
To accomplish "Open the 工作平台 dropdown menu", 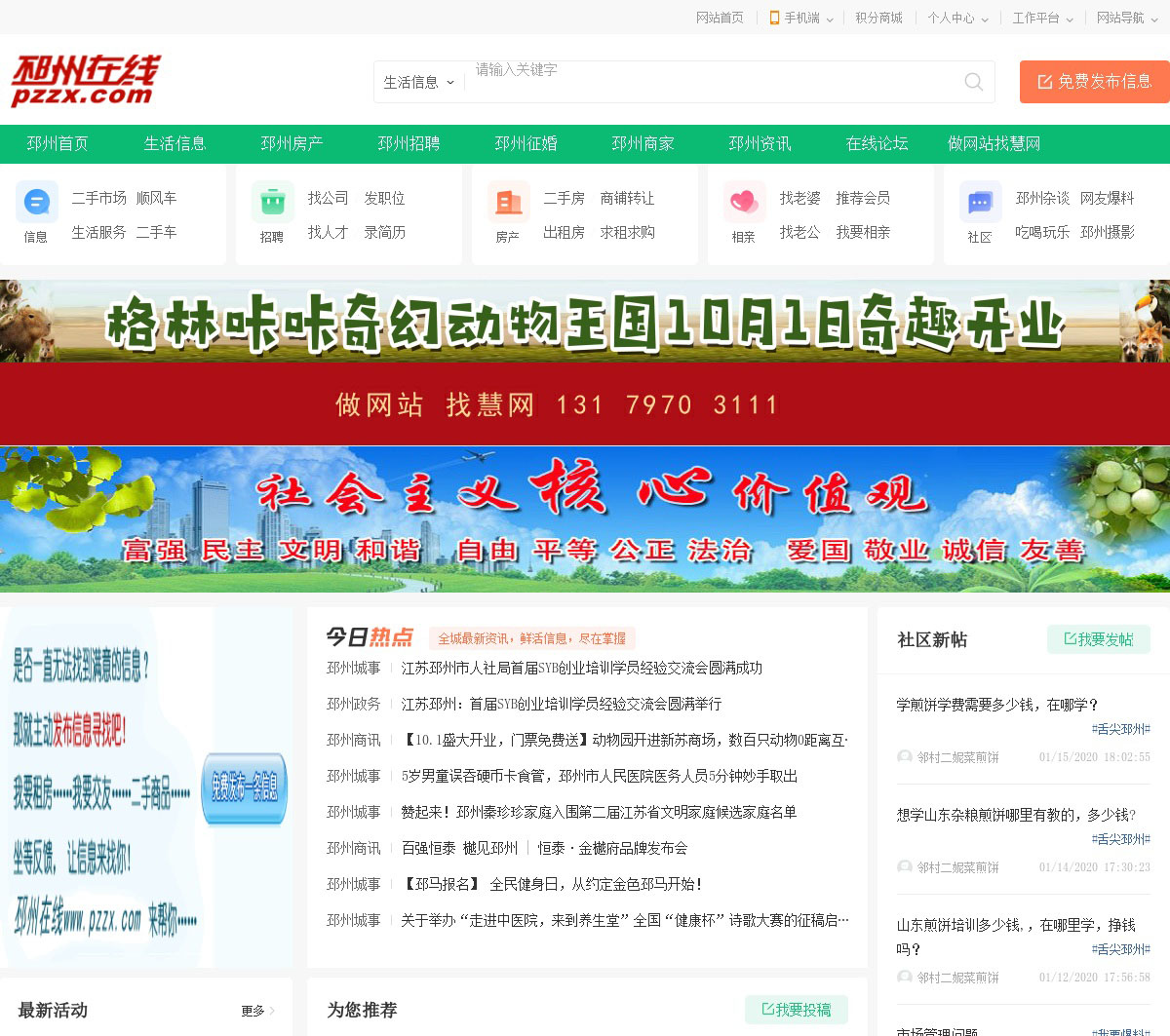I will pyautogui.click(x=1042, y=18).
